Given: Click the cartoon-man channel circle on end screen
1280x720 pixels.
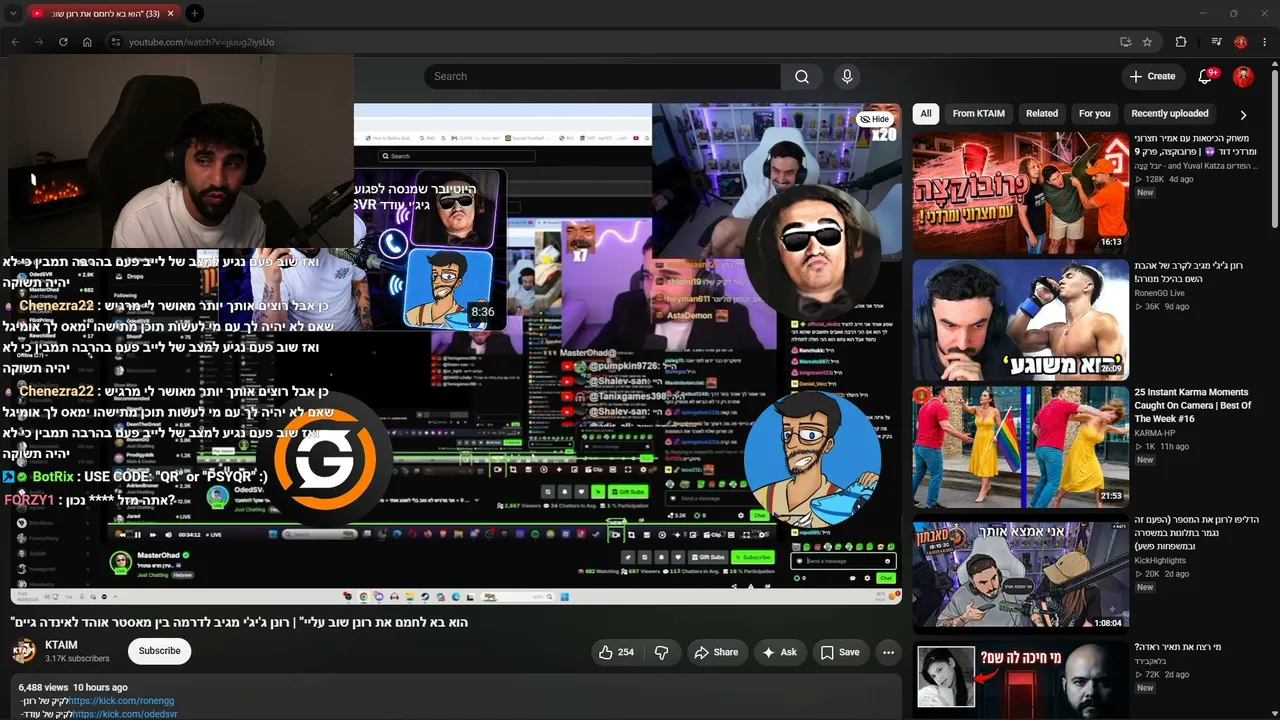Looking at the screenshot, I should [812, 458].
